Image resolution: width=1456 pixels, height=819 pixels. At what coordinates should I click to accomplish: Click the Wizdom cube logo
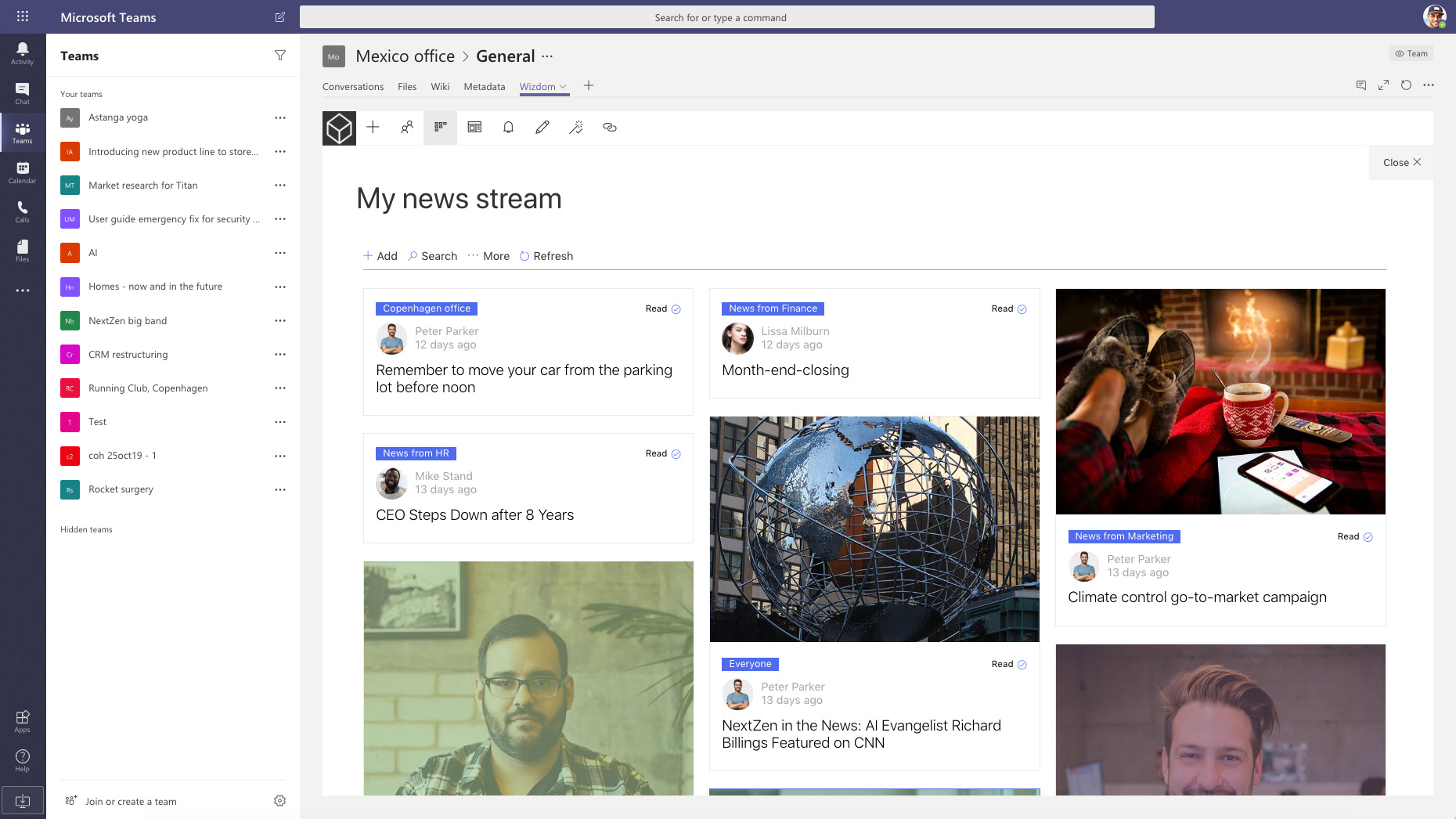tap(339, 128)
